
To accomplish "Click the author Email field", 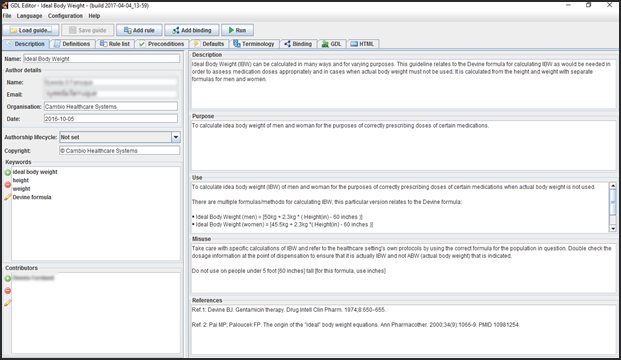I will coord(110,94).
